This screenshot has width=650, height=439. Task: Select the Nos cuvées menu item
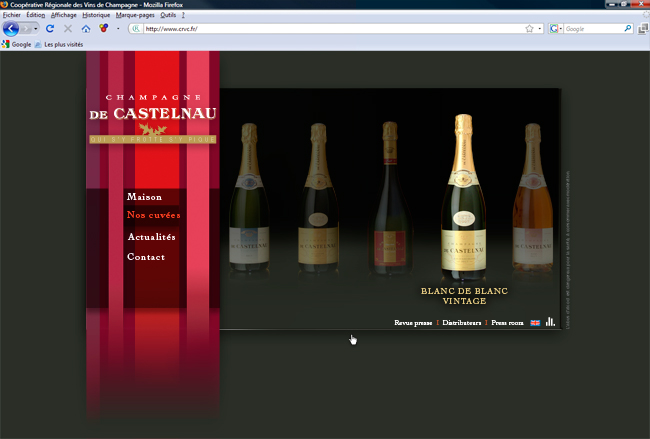coord(153,215)
